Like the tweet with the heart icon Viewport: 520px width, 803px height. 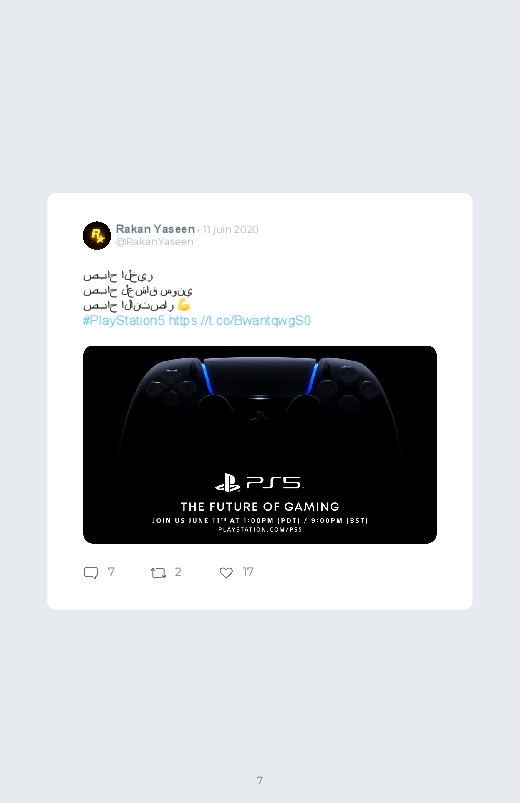(x=226, y=573)
